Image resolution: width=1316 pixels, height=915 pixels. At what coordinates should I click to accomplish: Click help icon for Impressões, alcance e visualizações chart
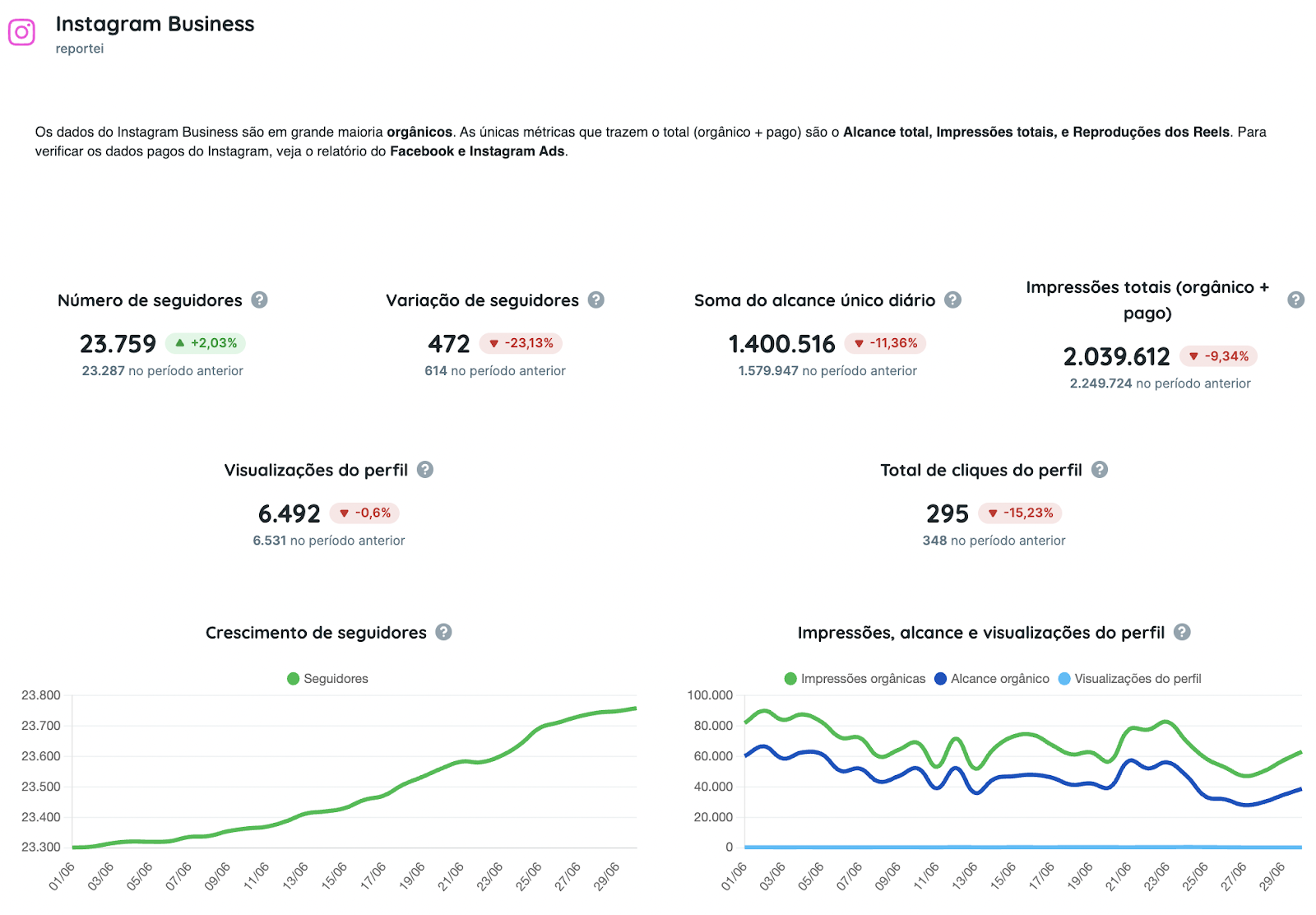click(1182, 632)
